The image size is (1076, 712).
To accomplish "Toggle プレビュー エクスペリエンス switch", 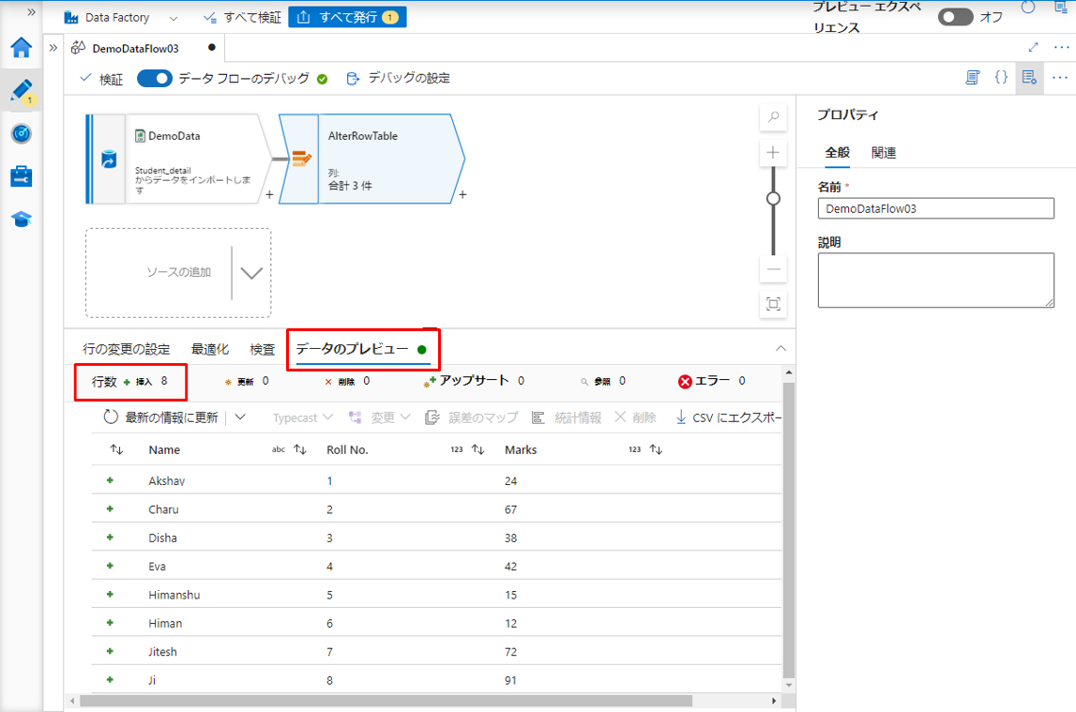I will [955, 16].
